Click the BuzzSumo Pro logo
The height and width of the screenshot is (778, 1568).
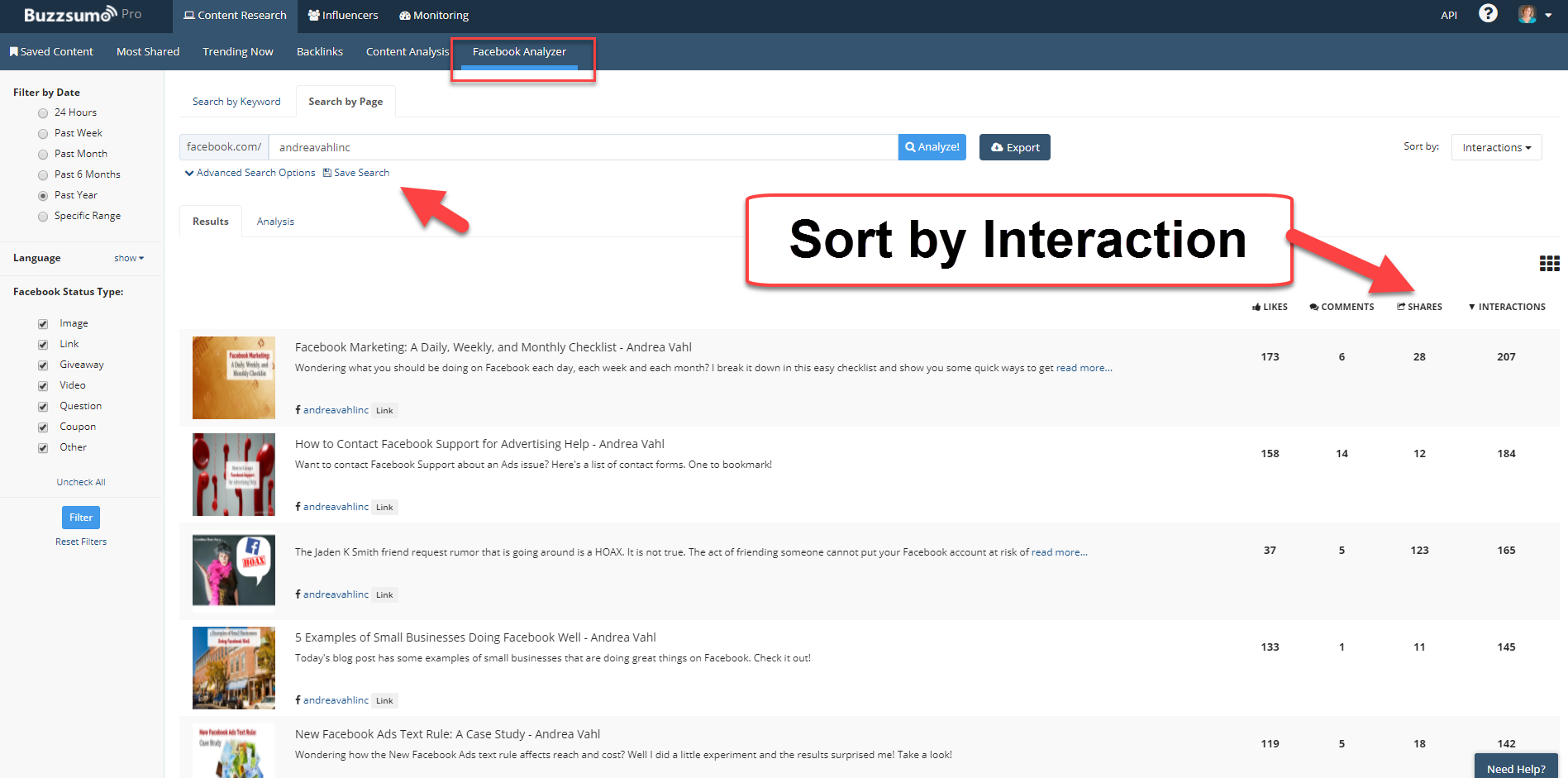(x=83, y=15)
